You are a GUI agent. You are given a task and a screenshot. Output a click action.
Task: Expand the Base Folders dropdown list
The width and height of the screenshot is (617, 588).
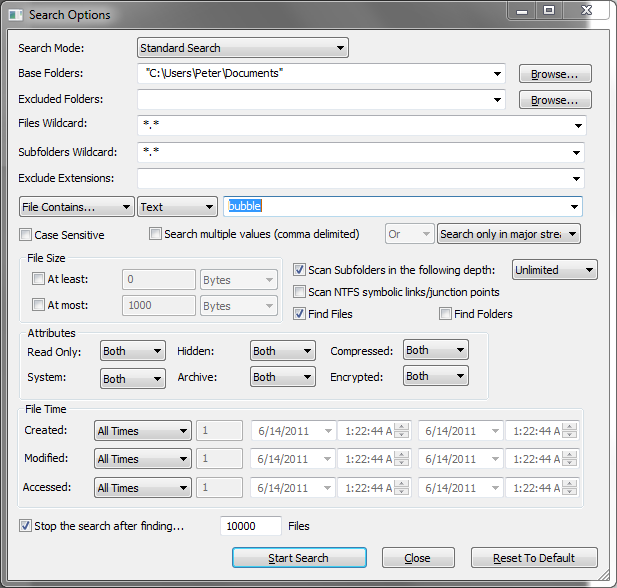coord(497,74)
